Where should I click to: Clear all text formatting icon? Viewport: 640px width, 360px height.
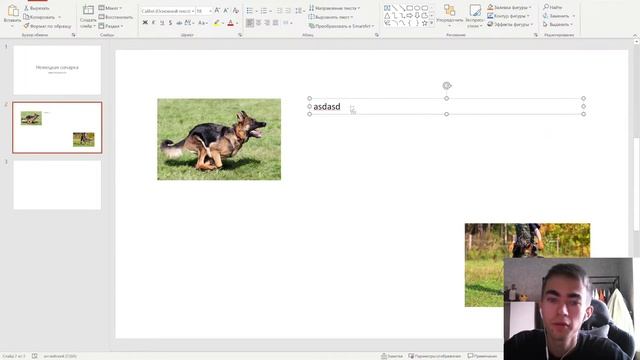point(236,11)
